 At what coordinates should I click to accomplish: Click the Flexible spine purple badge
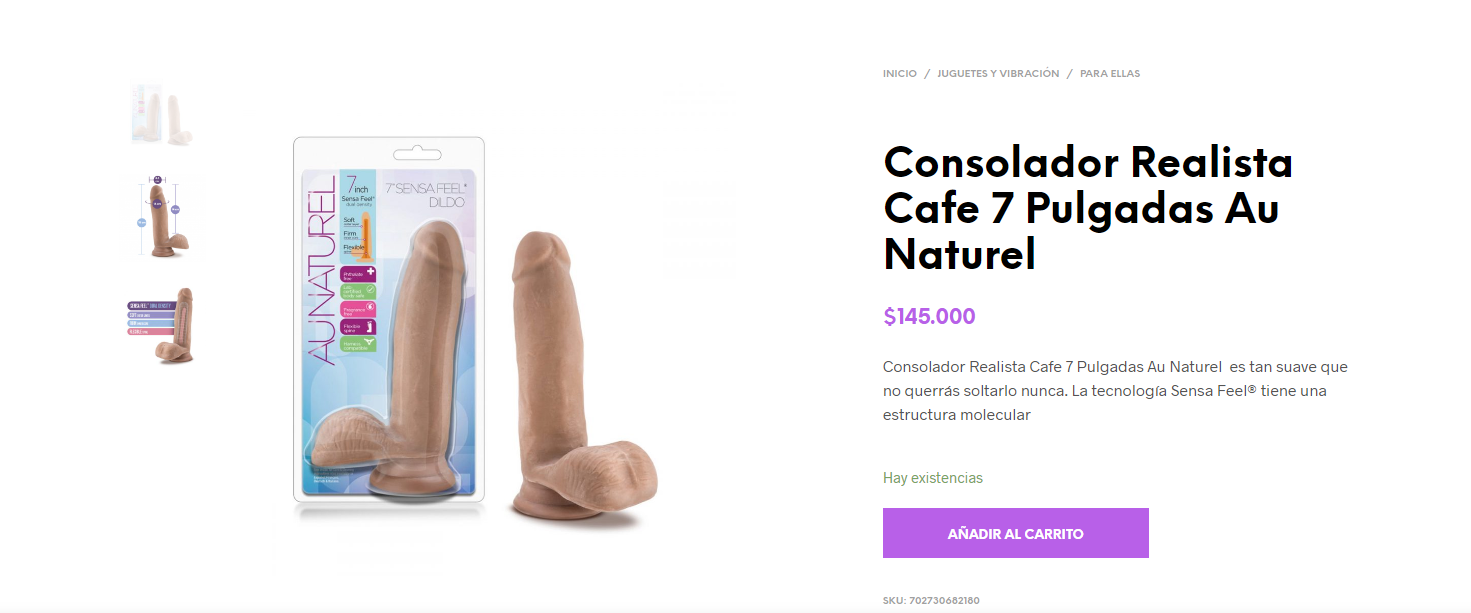coord(359,327)
